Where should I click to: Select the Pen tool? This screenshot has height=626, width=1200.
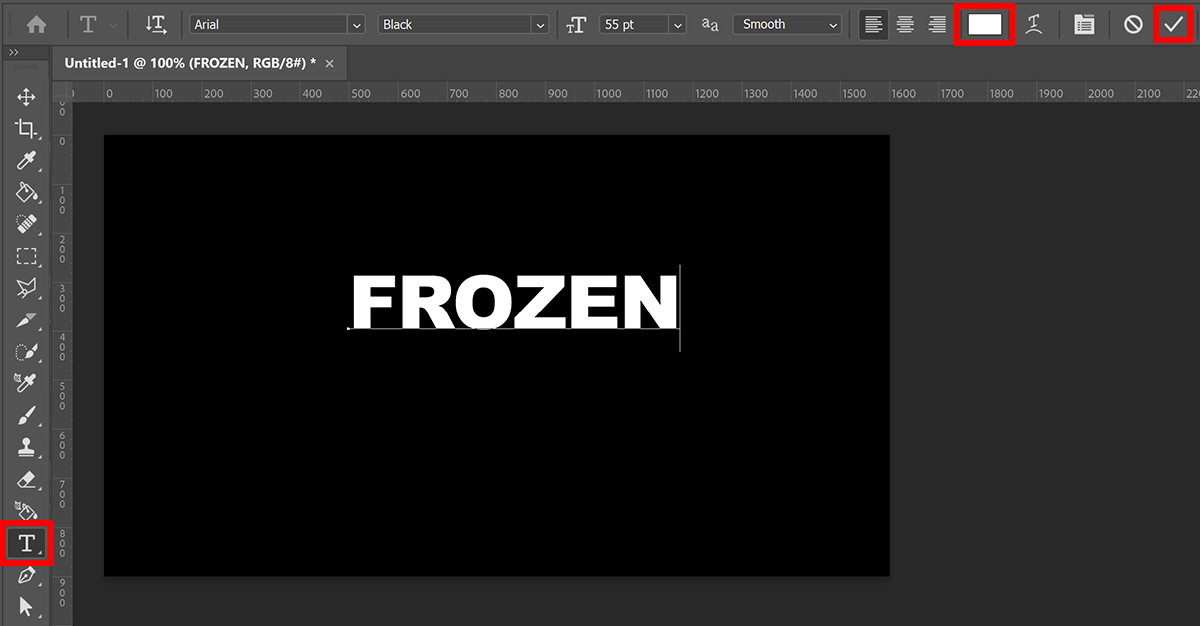point(26,575)
